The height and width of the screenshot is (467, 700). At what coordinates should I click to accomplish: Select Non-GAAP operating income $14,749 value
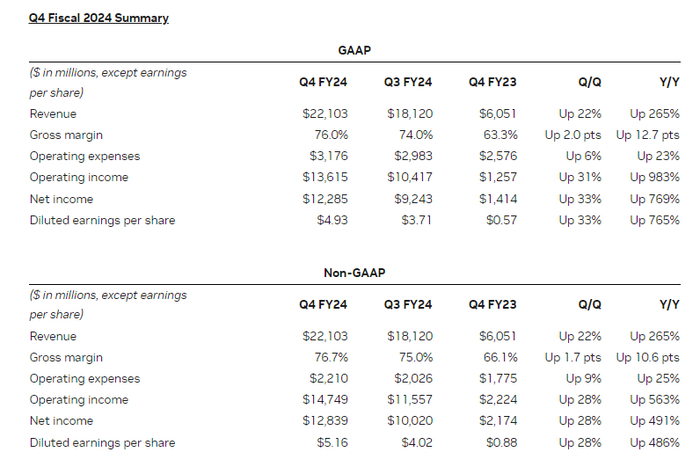pyautogui.click(x=324, y=400)
